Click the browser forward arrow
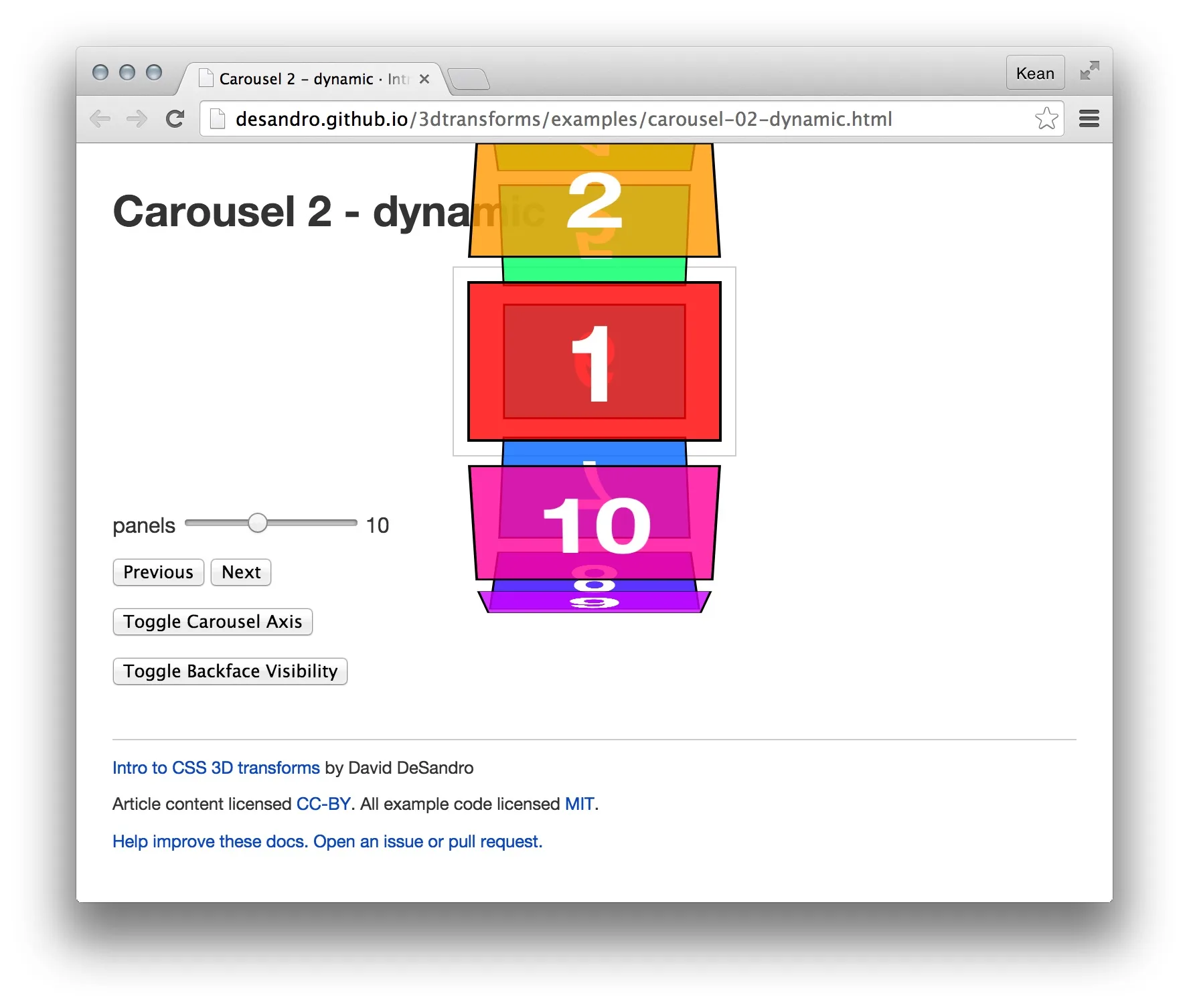The image size is (1189, 1008). 137,119
